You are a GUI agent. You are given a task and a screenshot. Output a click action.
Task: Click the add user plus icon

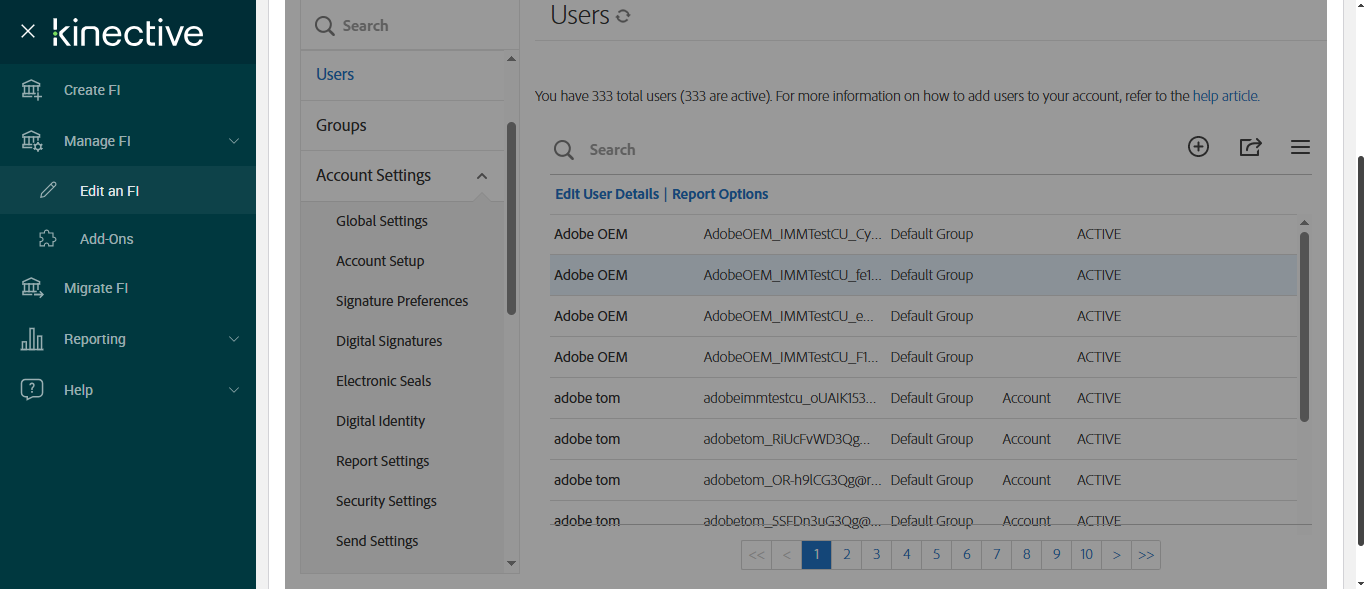pyautogui.click(x=1198, y=147)
